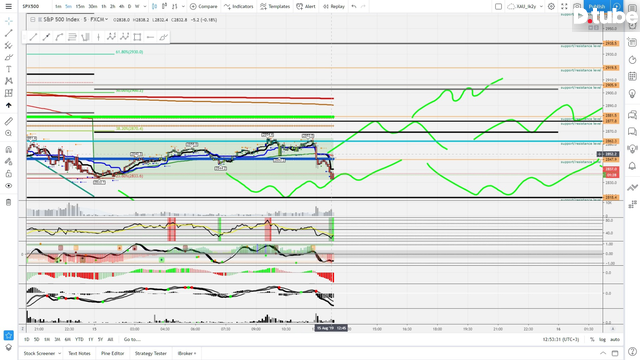Screen dimensions: 640x360
Task: Toggle hide all drawings eye icon
Action: pos(9,186)
